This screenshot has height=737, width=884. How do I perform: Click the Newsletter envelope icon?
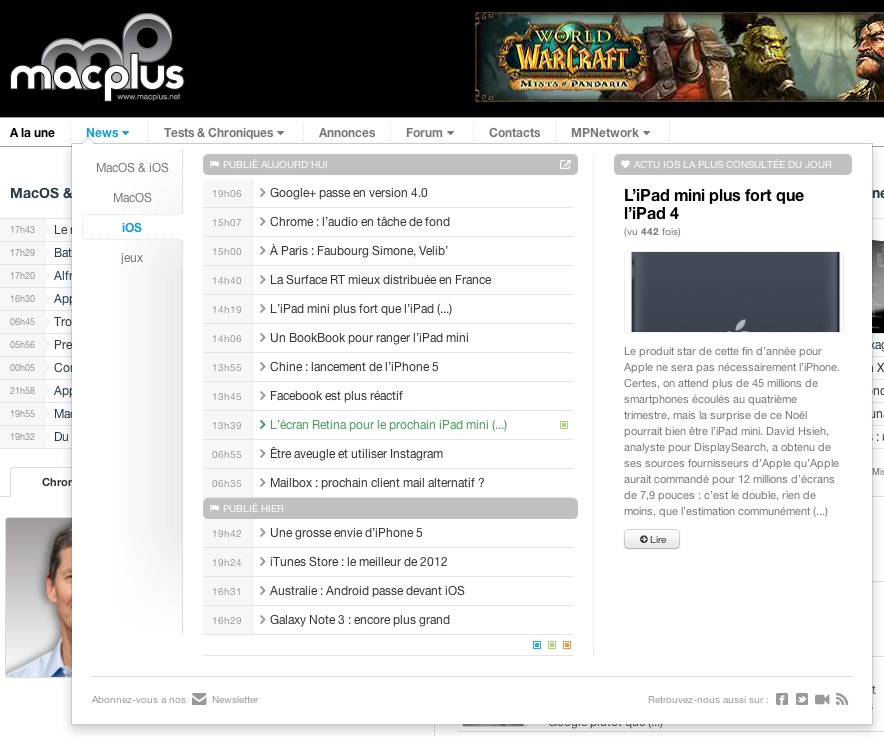point(199,699)
